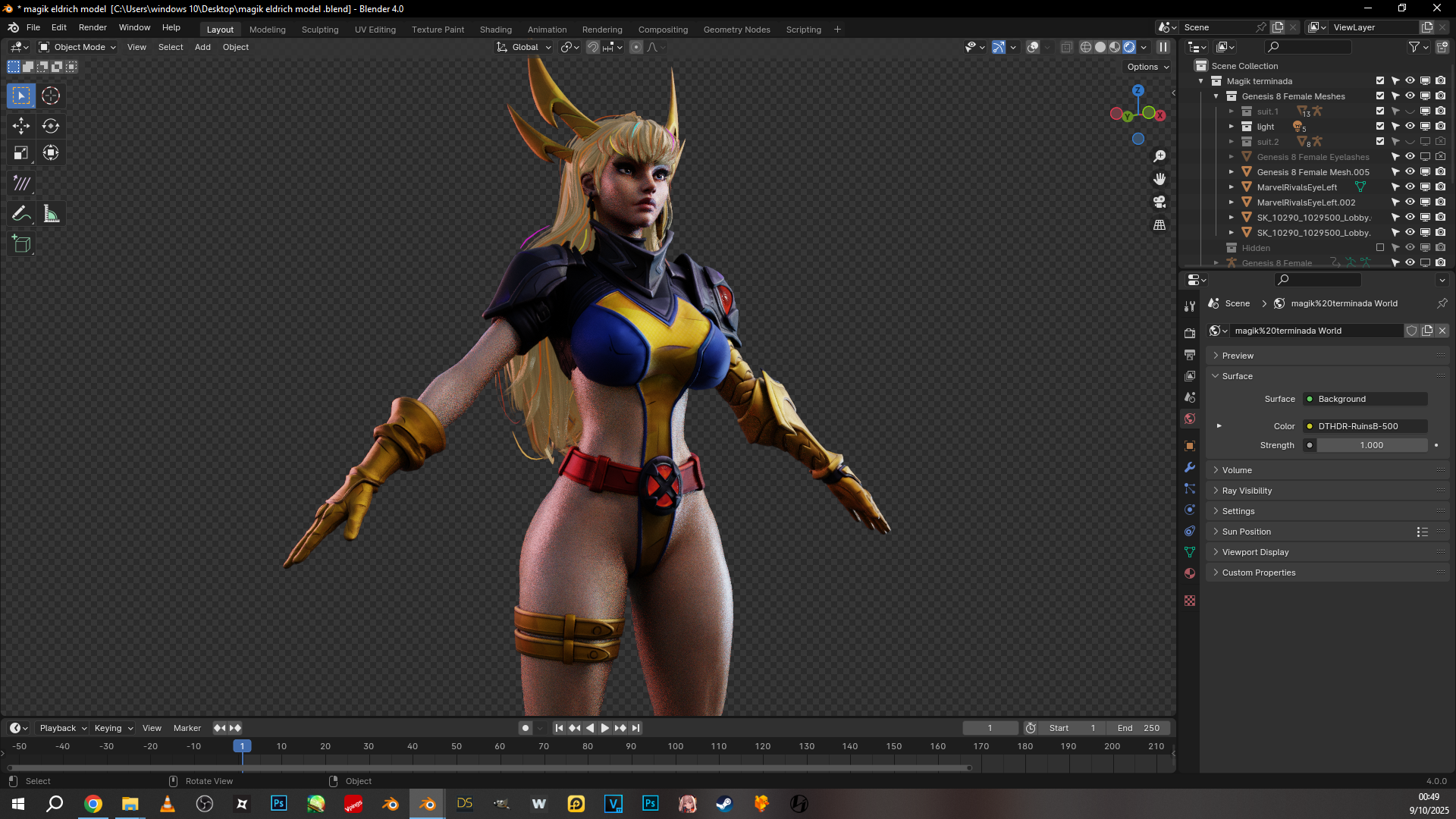Click the Background surface shader button
This screenshot has height=819, width=1456.
pyautogui.click(x=1365, y=399)
